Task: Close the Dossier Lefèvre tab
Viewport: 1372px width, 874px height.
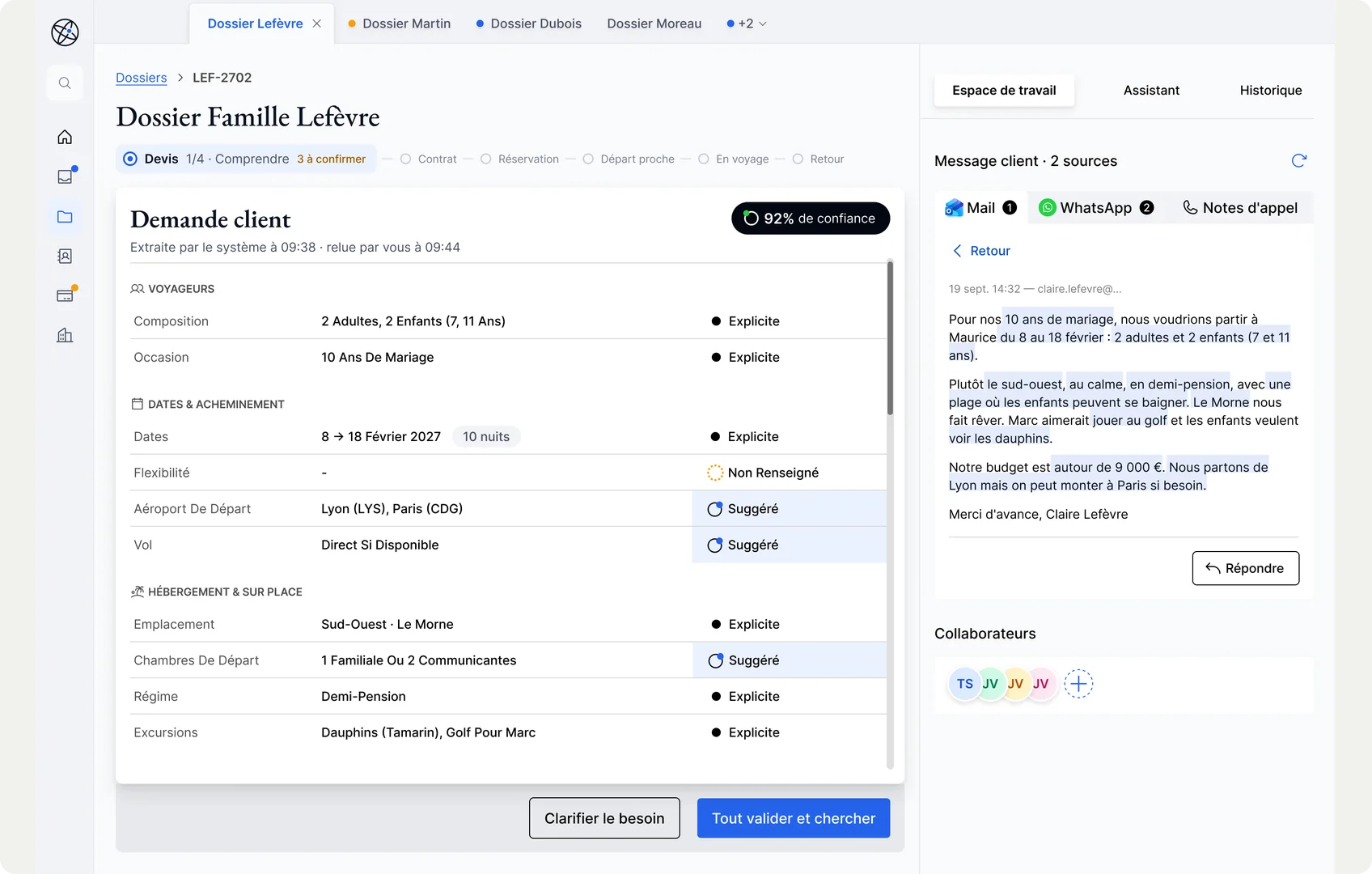Action: (317, 23)
